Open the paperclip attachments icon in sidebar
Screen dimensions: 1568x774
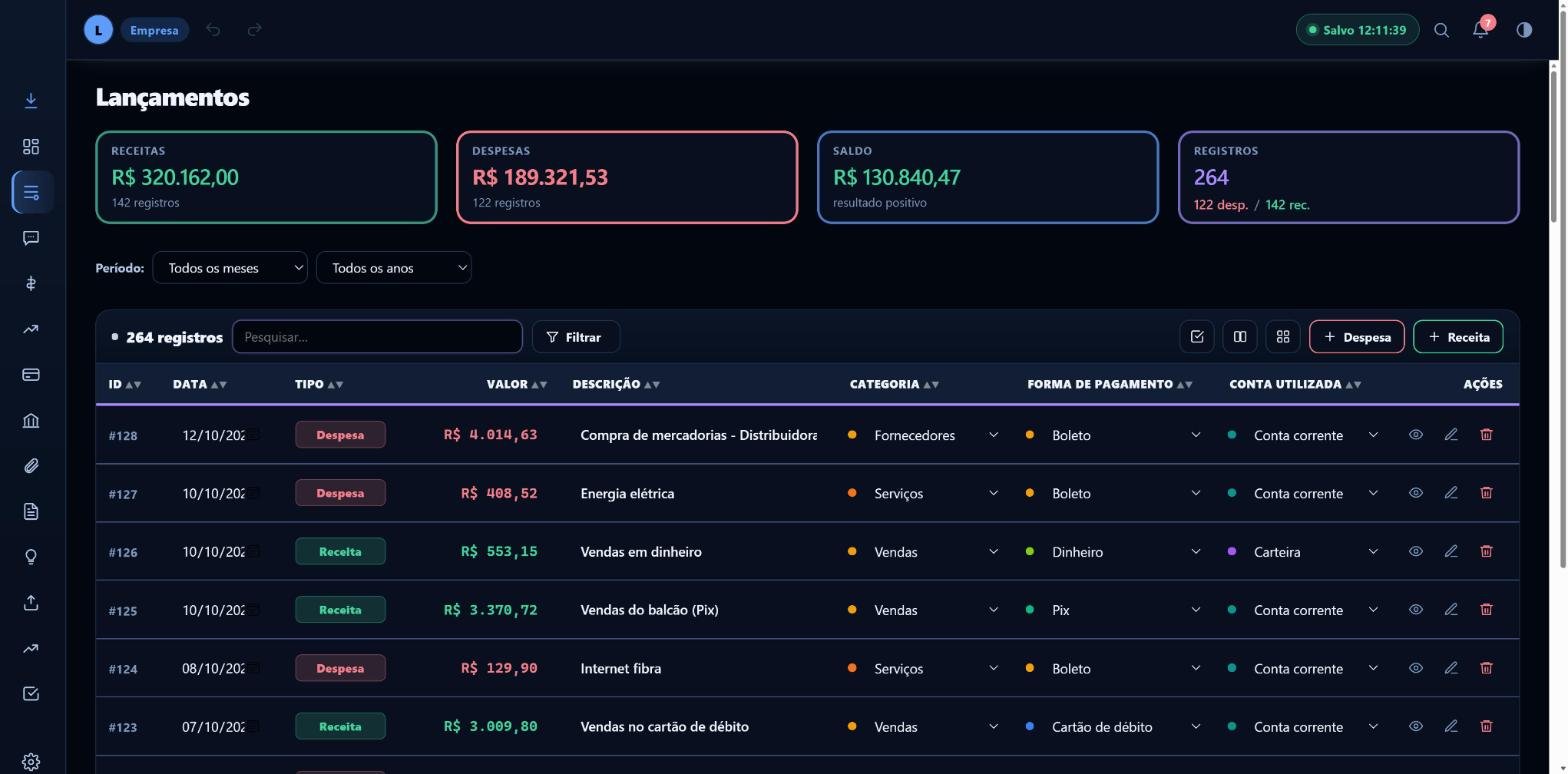[x=31, y=466]
